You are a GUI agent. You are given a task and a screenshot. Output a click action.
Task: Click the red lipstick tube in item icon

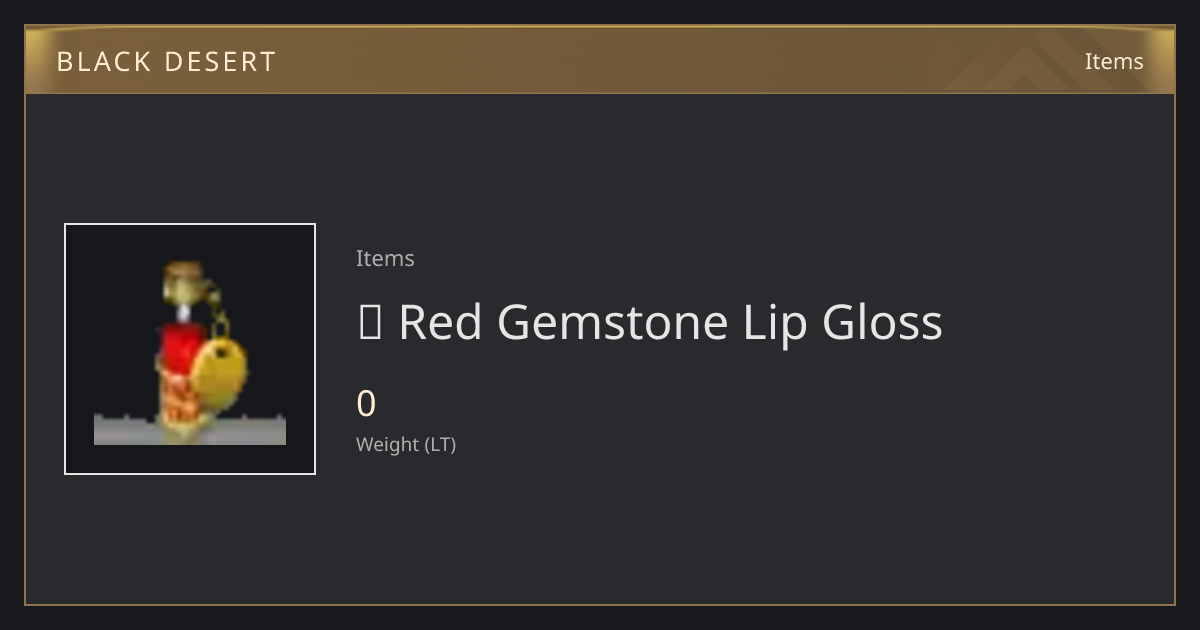pos(179,347)
